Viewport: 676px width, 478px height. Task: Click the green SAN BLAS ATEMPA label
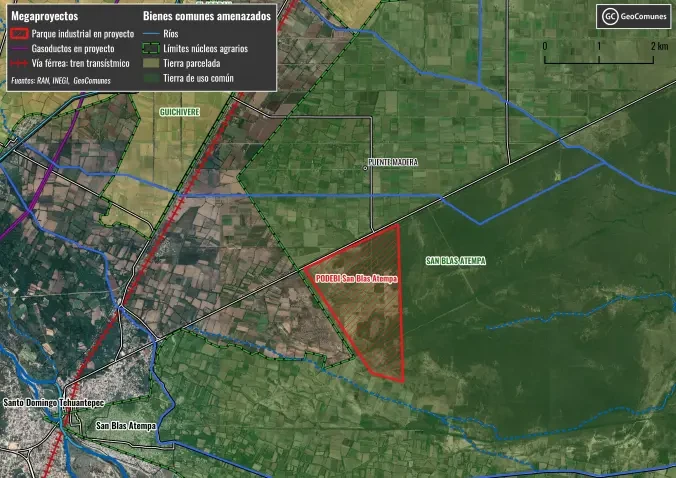click(x=455, y=261)
